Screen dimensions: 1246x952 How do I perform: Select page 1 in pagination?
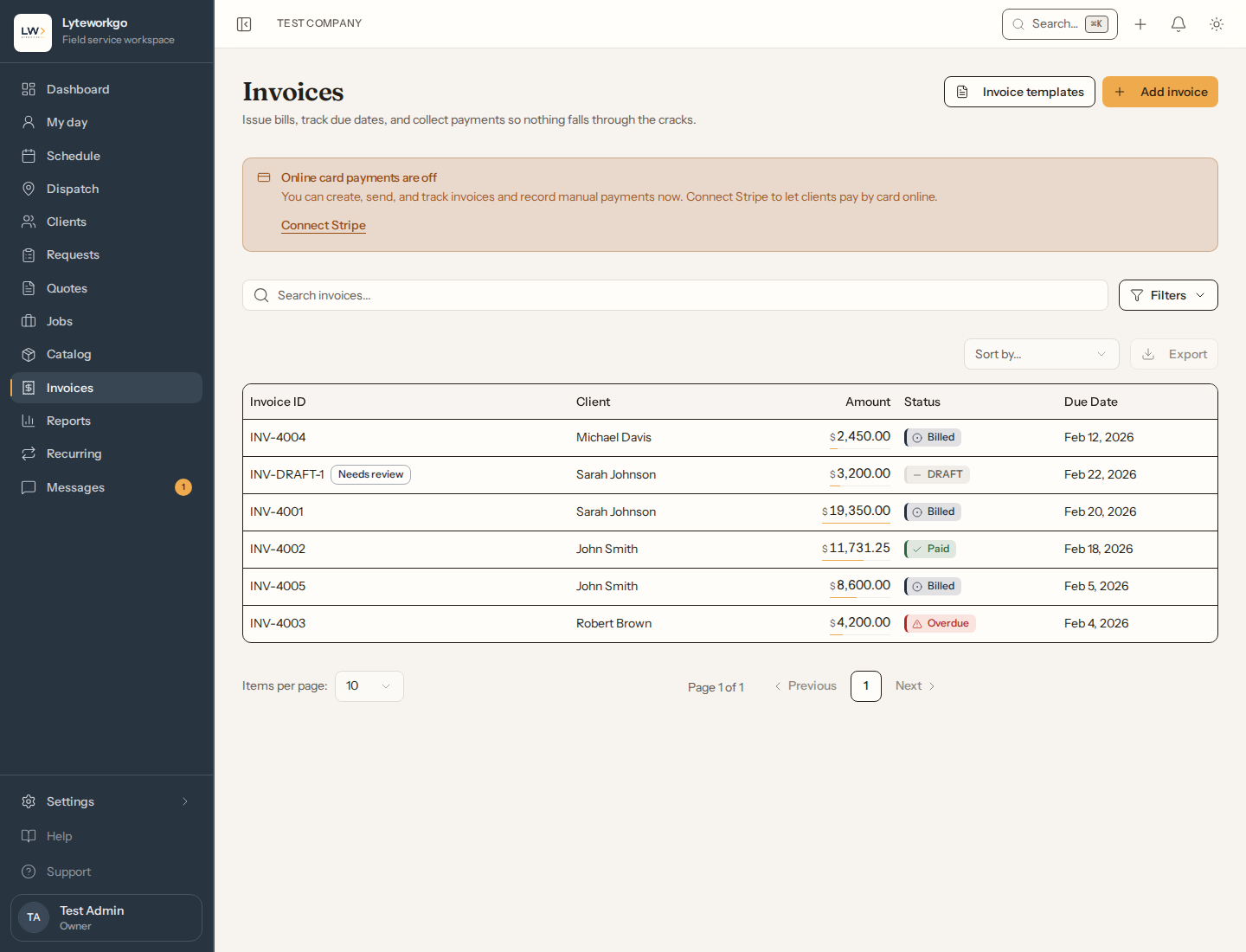[x=866, y=686]
